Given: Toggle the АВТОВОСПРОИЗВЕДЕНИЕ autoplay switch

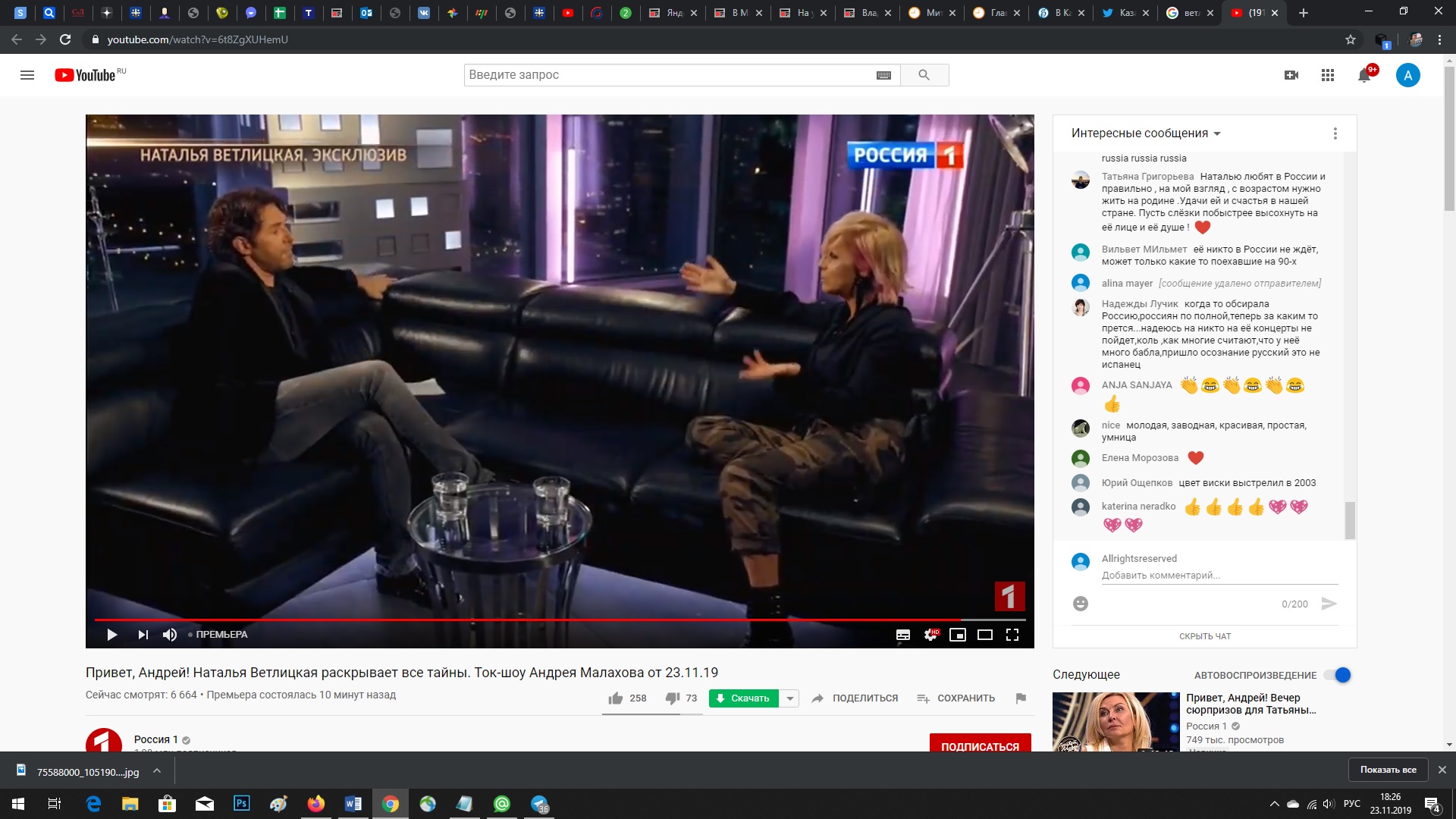Looking at the screenshot, I should click(x=1338, y=675).
